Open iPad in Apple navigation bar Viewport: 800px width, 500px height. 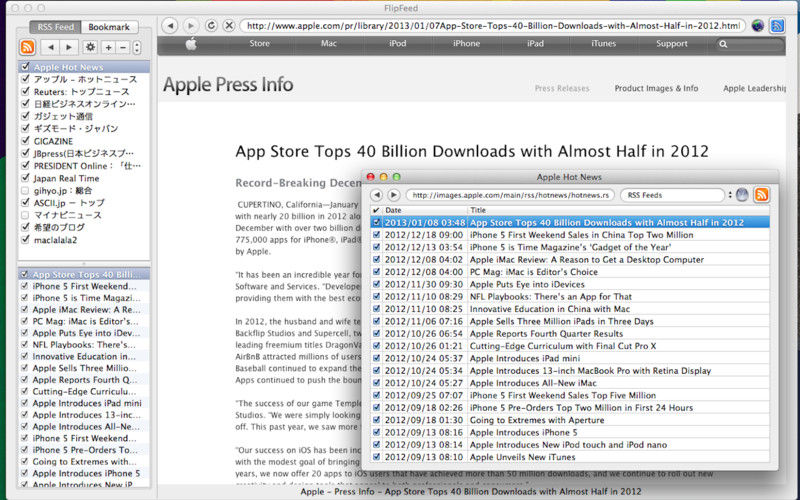click(x=535, y=44)
